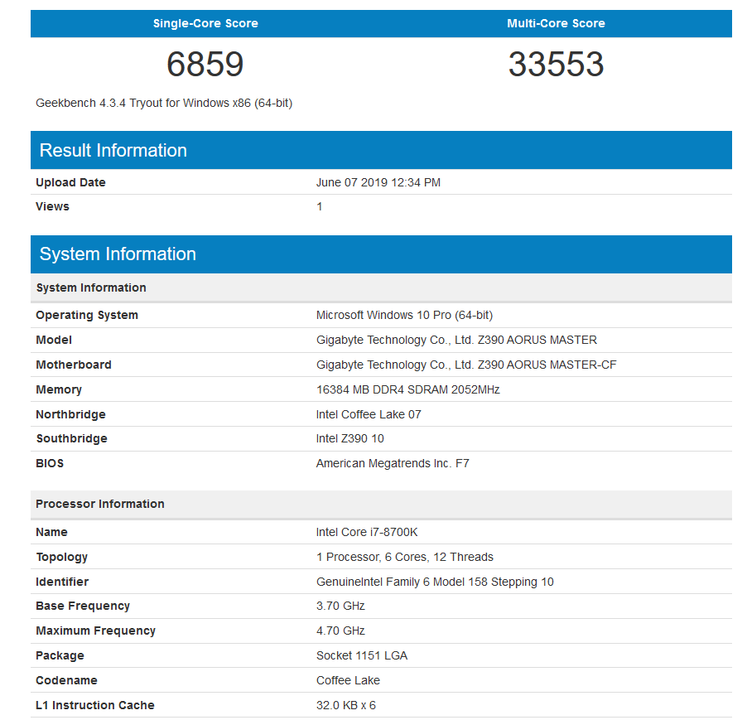
Task: Select the Multi-Core Score header label
Action: [x=556, y=23]
